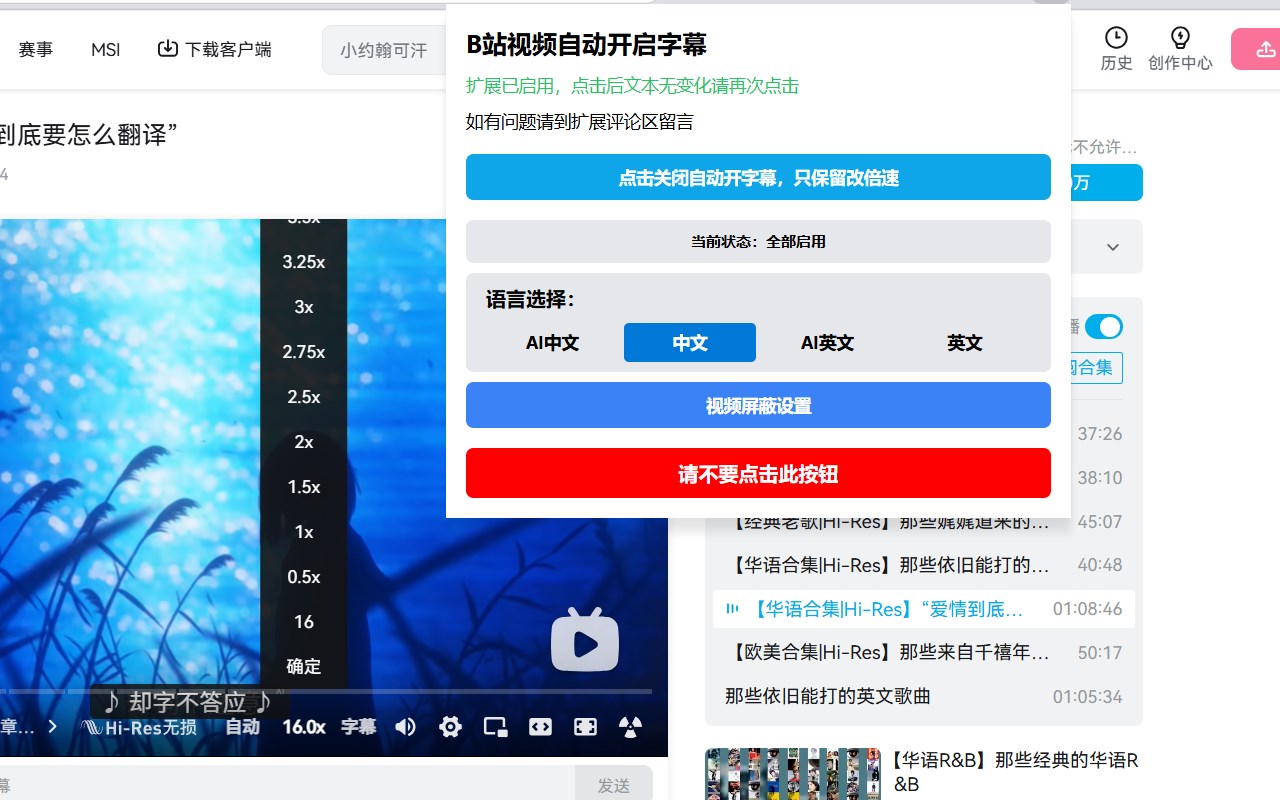The height and width of the screenshot is (800, 1280).
Task: Choose 3.25x playback speed
Action: click(x=304, y=262)
